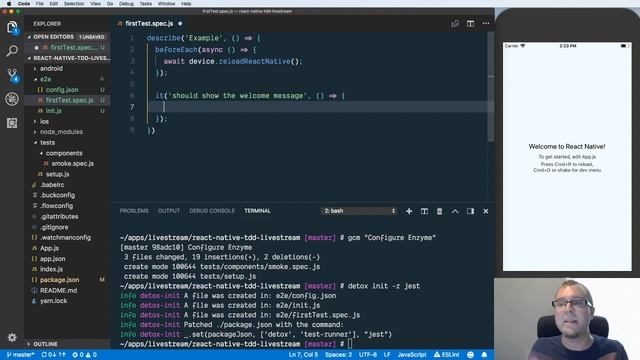This screenshot has height=360, width=640.
Task: Expand the Outline section
Action: click(x=45, y=344)
